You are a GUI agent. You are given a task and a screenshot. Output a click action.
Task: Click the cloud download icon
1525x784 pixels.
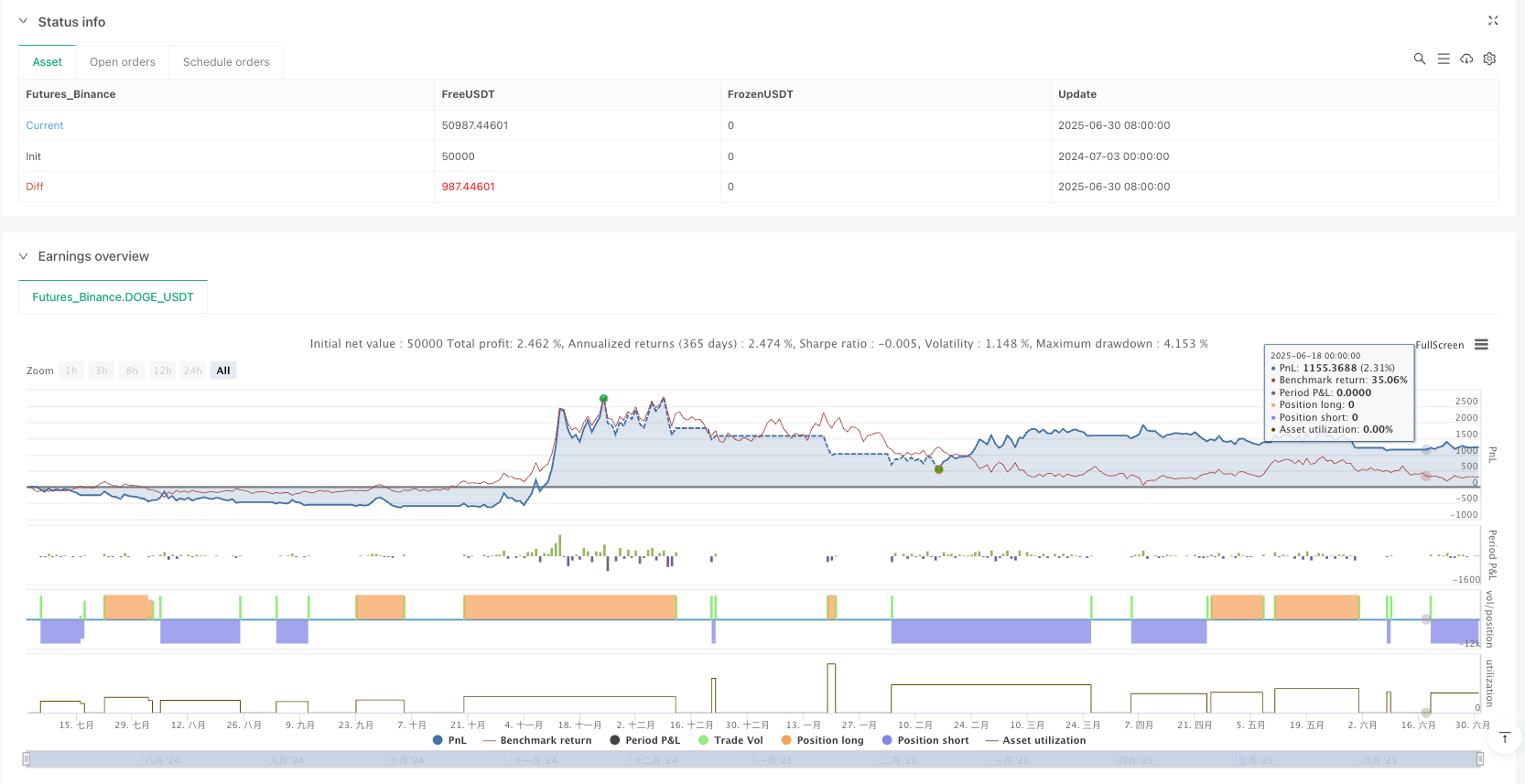coord(1466,59)
